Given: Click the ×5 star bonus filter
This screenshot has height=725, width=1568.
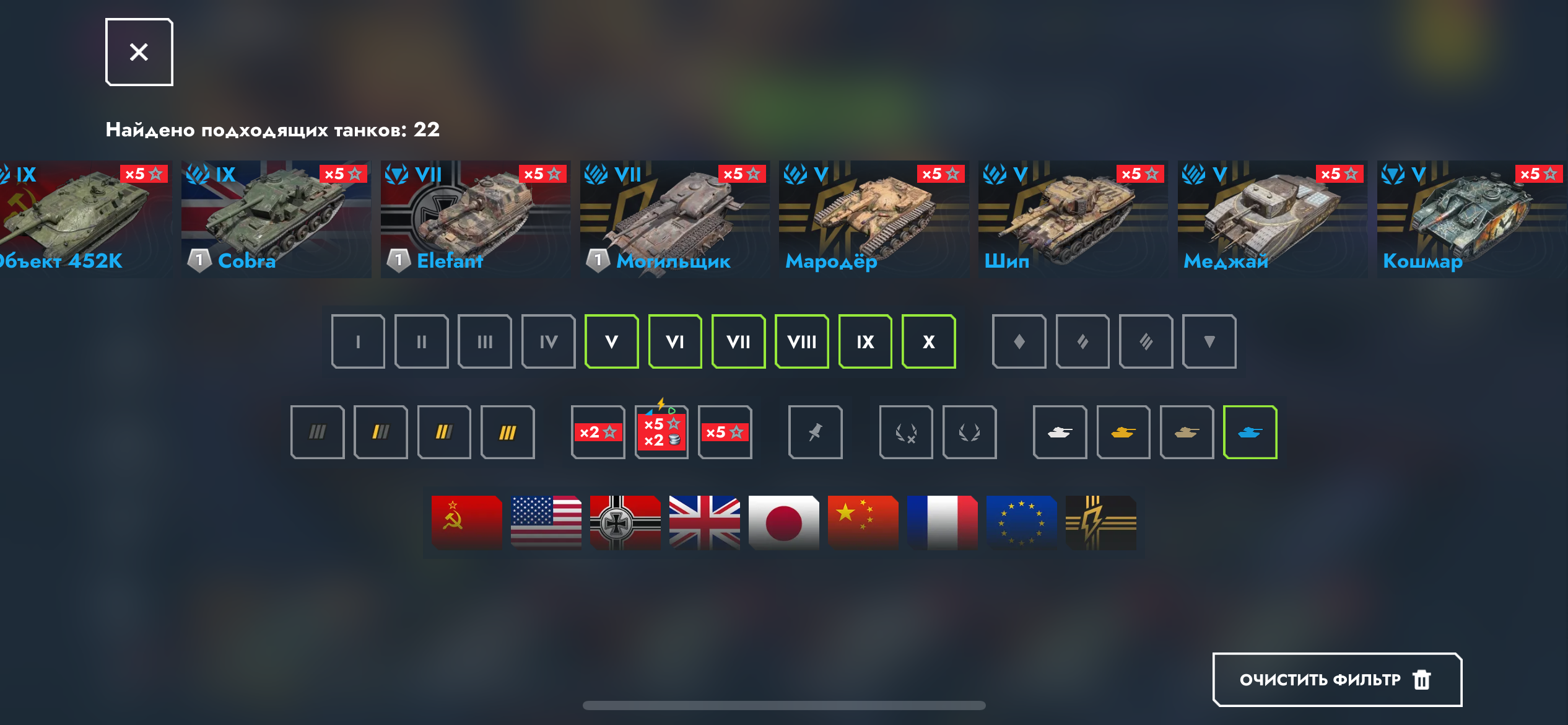Looking at the screenshot, I should 725,432.
